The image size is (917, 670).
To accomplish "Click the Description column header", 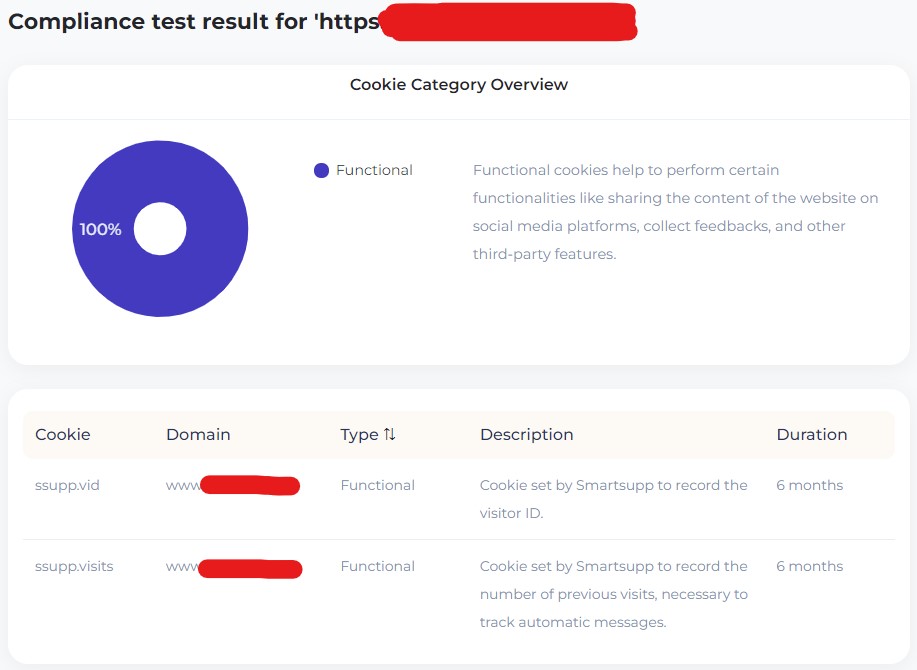I will click(526, 435).
